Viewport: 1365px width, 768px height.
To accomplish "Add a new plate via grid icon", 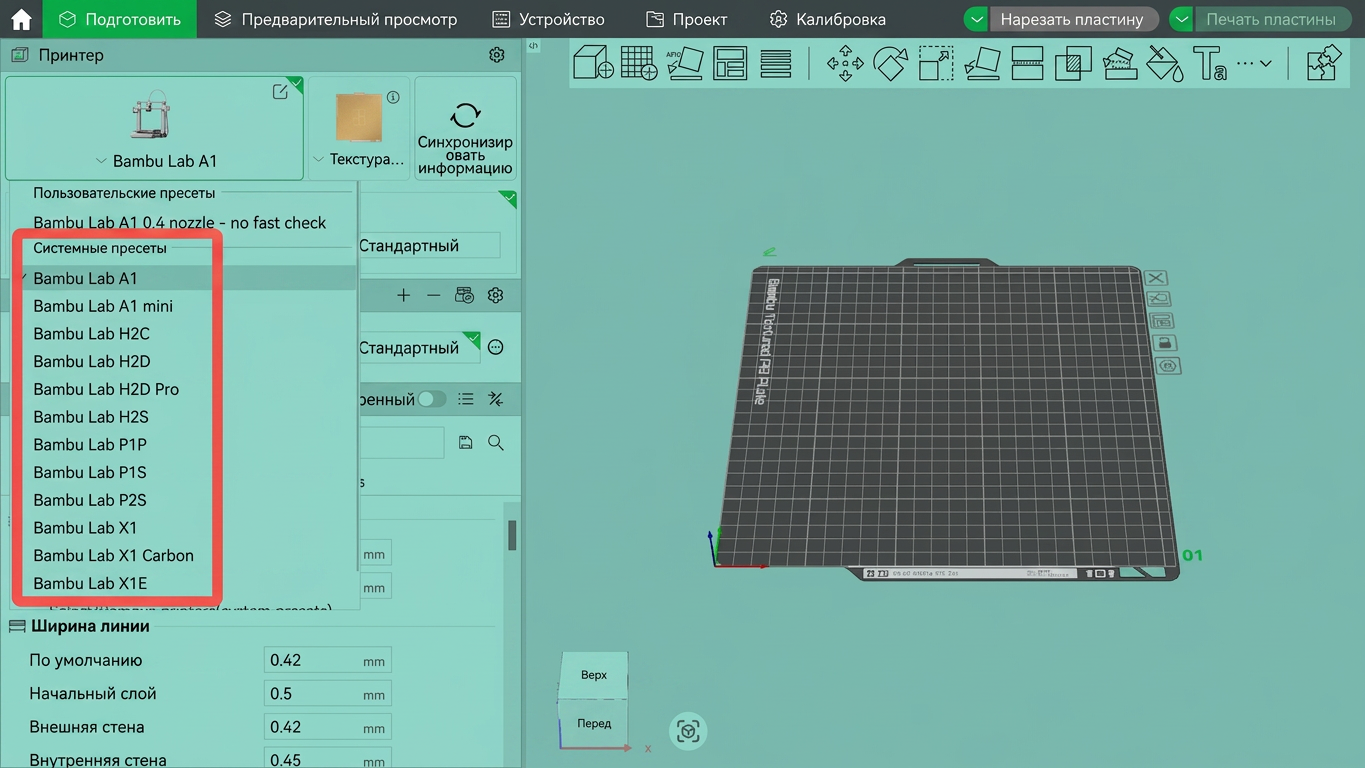I will (639, 63).
